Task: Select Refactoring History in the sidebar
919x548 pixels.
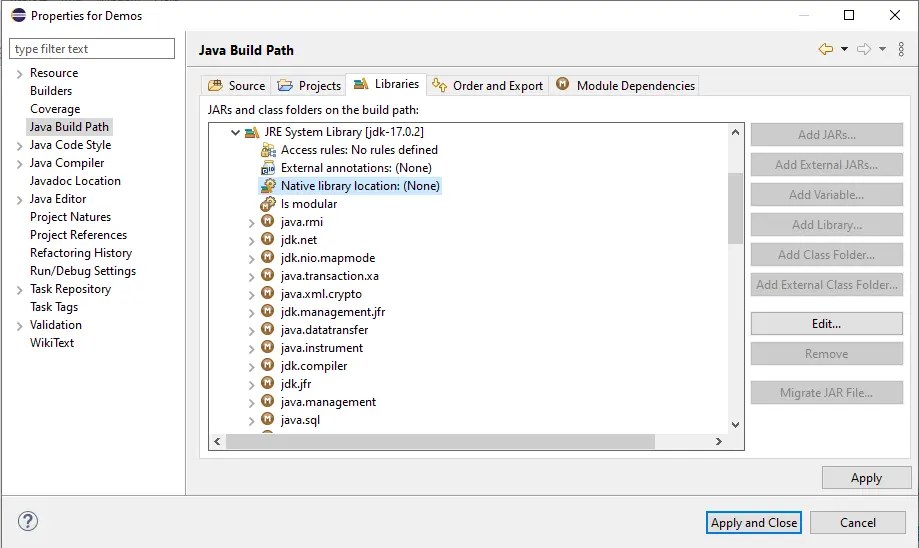Action: [81, 253]
